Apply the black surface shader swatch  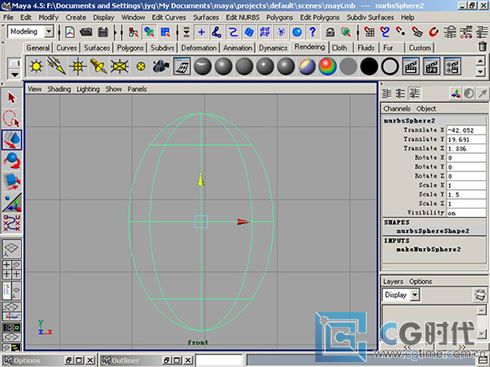[369, 66]
